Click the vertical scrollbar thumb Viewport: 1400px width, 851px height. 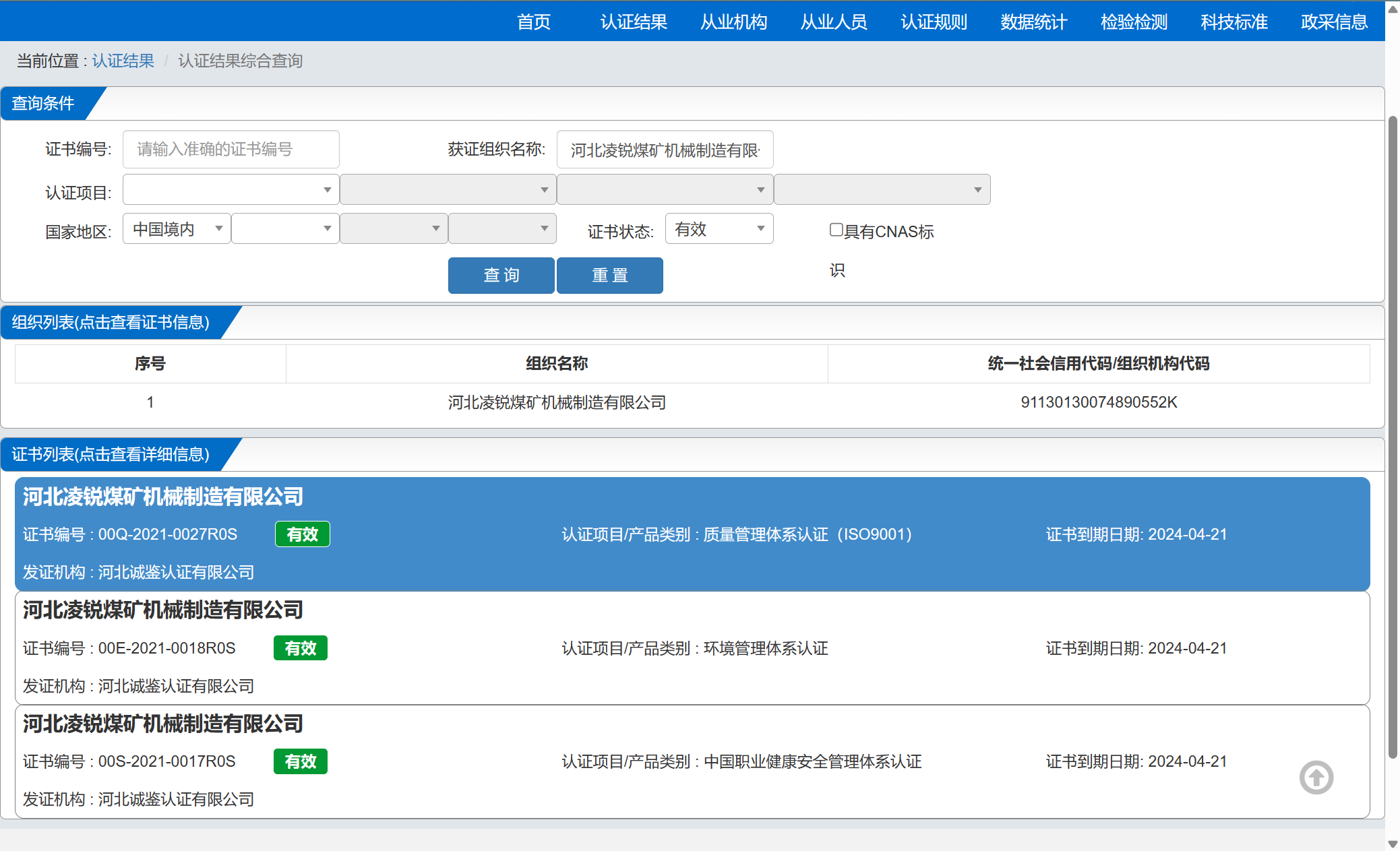[x=1393, y=437]
